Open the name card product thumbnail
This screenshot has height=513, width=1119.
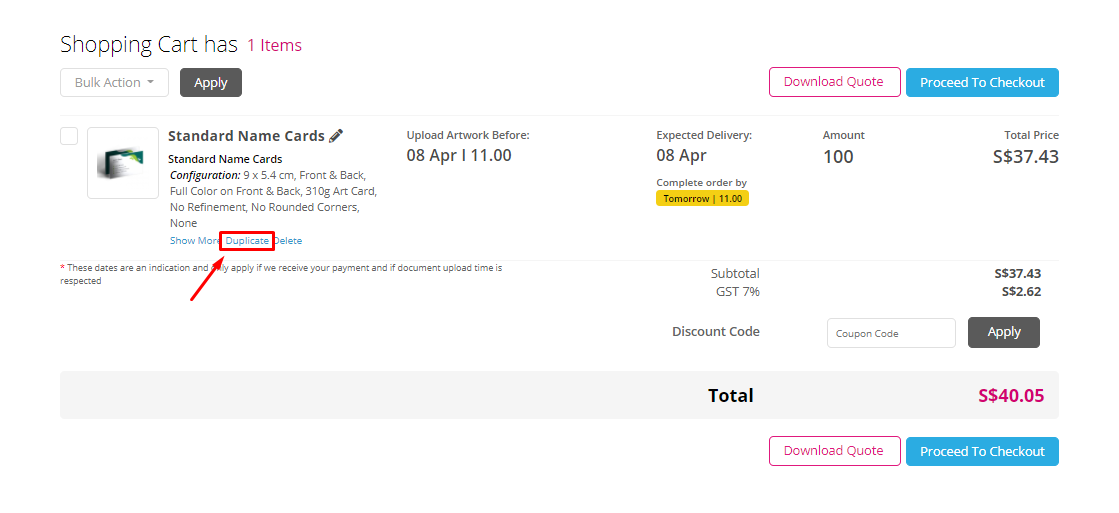(x=123, y=163)
